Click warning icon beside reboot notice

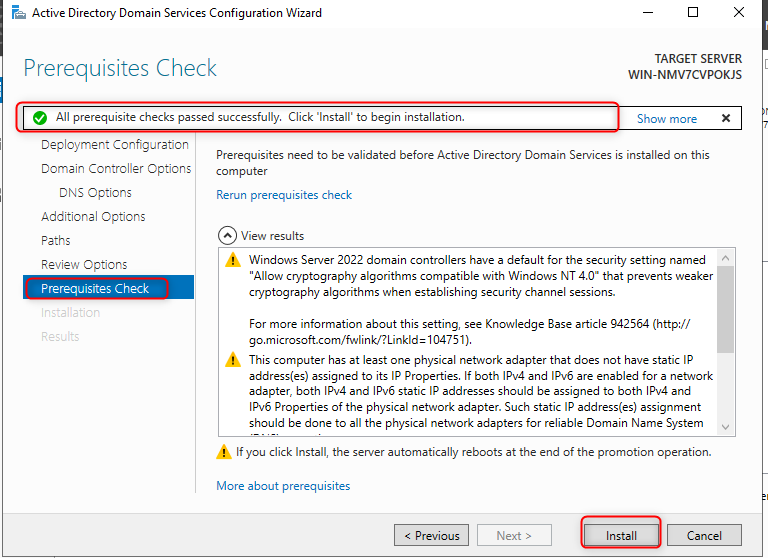click(x=224, y=452)
